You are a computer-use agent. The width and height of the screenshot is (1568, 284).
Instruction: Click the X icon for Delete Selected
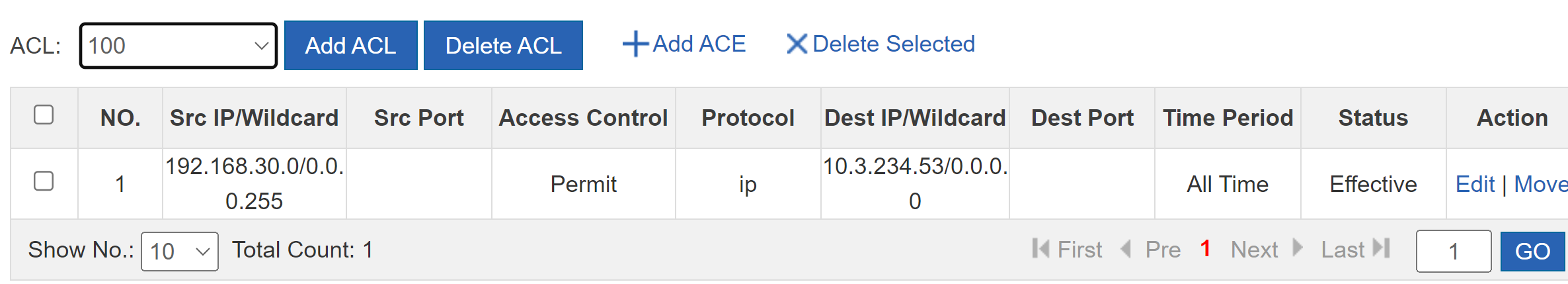797,44
